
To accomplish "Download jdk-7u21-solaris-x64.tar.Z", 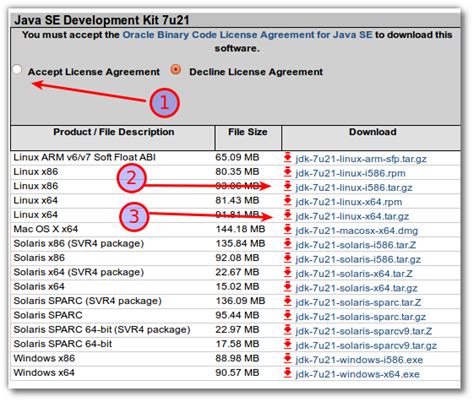I will (x=354, y=274).
